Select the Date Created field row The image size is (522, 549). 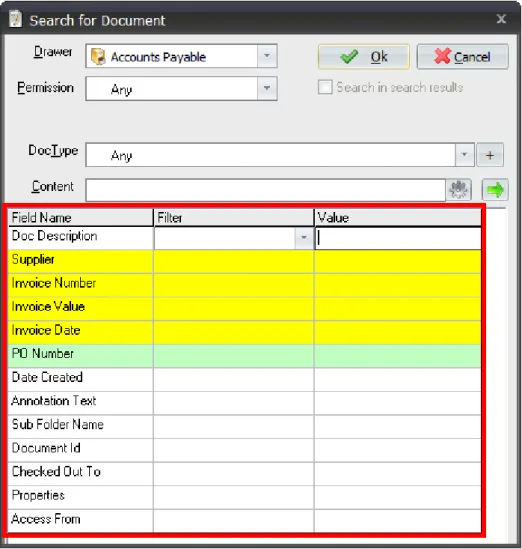click(244, 380)
